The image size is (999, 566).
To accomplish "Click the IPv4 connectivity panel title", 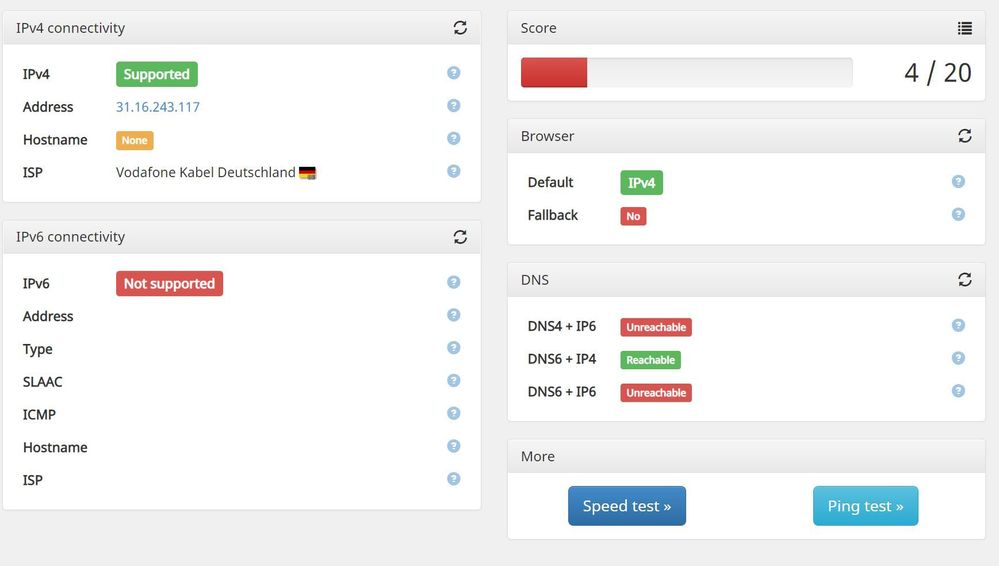I will click(x=71, y=28).
